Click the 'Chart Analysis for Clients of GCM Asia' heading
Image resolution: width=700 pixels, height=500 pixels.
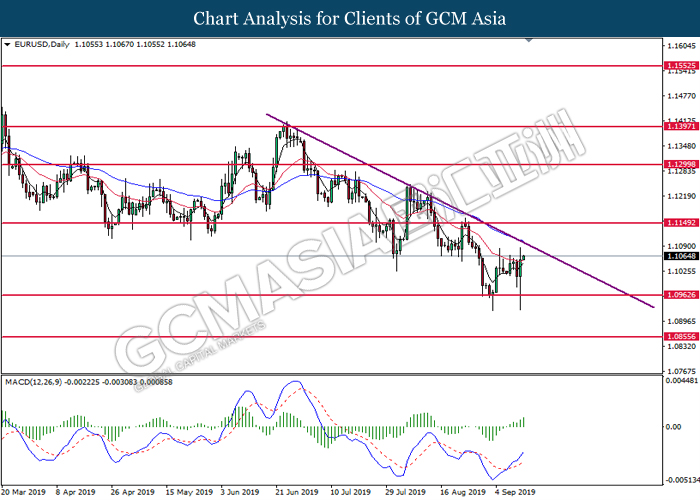[x=350, y=19]
